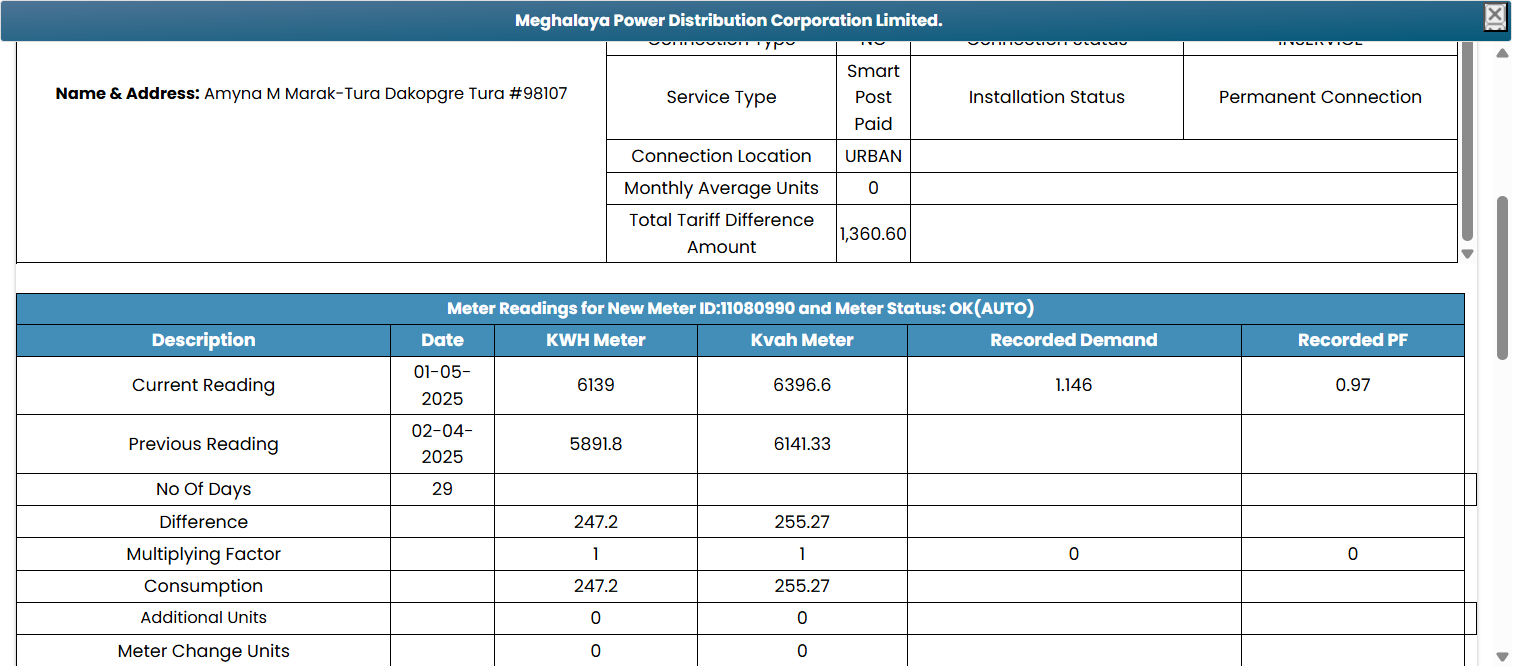
Task: Click the Date column header
Action: click(x=442, y=340)
